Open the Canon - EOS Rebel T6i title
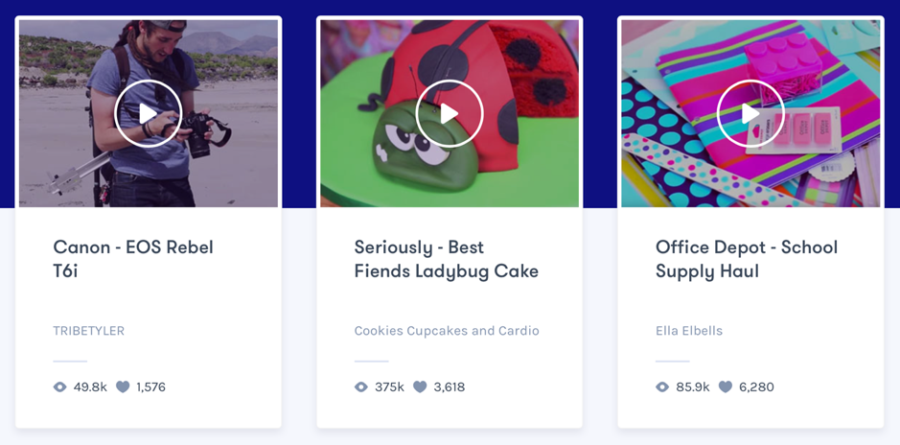 133,259
